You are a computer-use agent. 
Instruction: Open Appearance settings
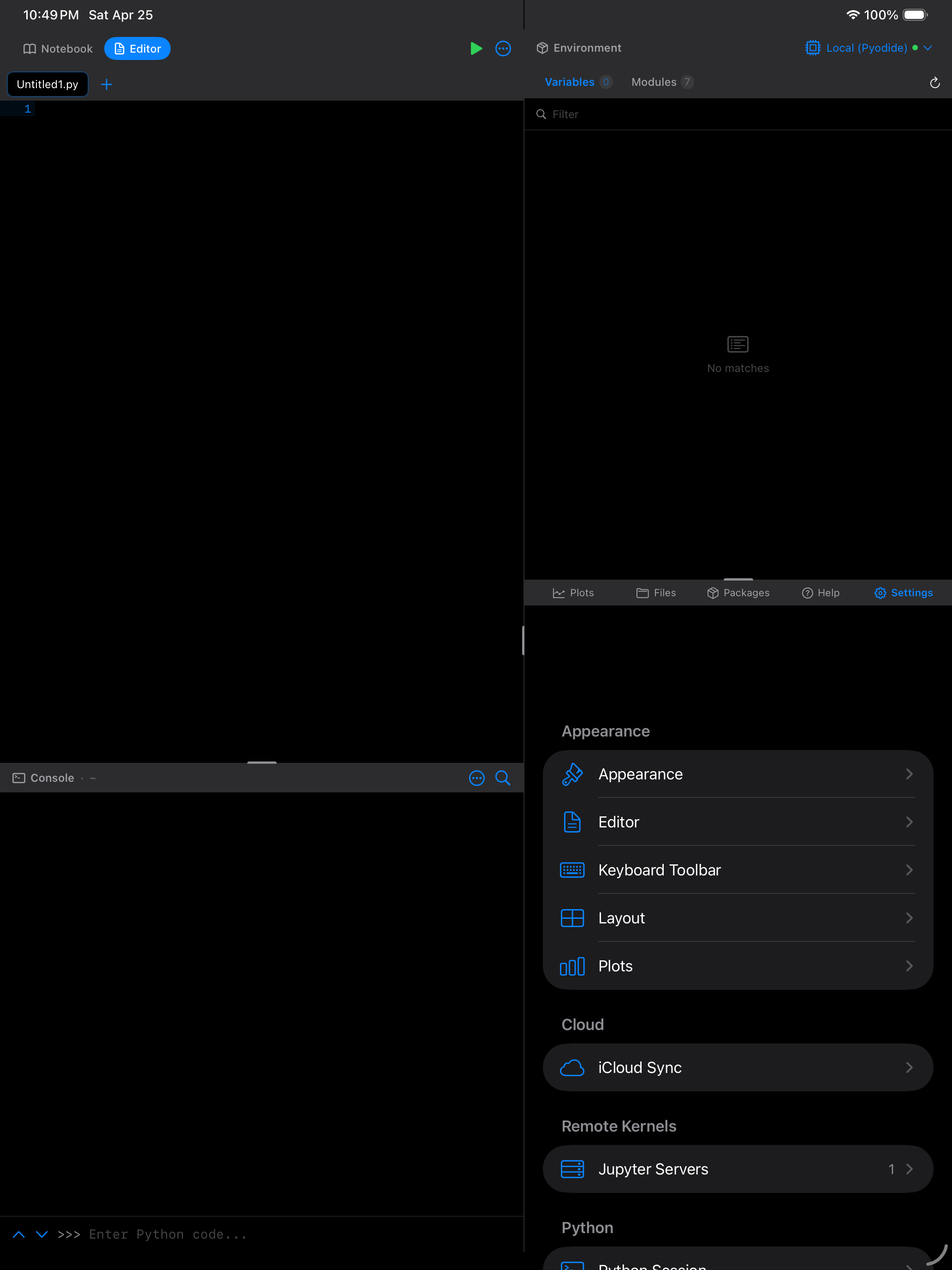point(738,774)
